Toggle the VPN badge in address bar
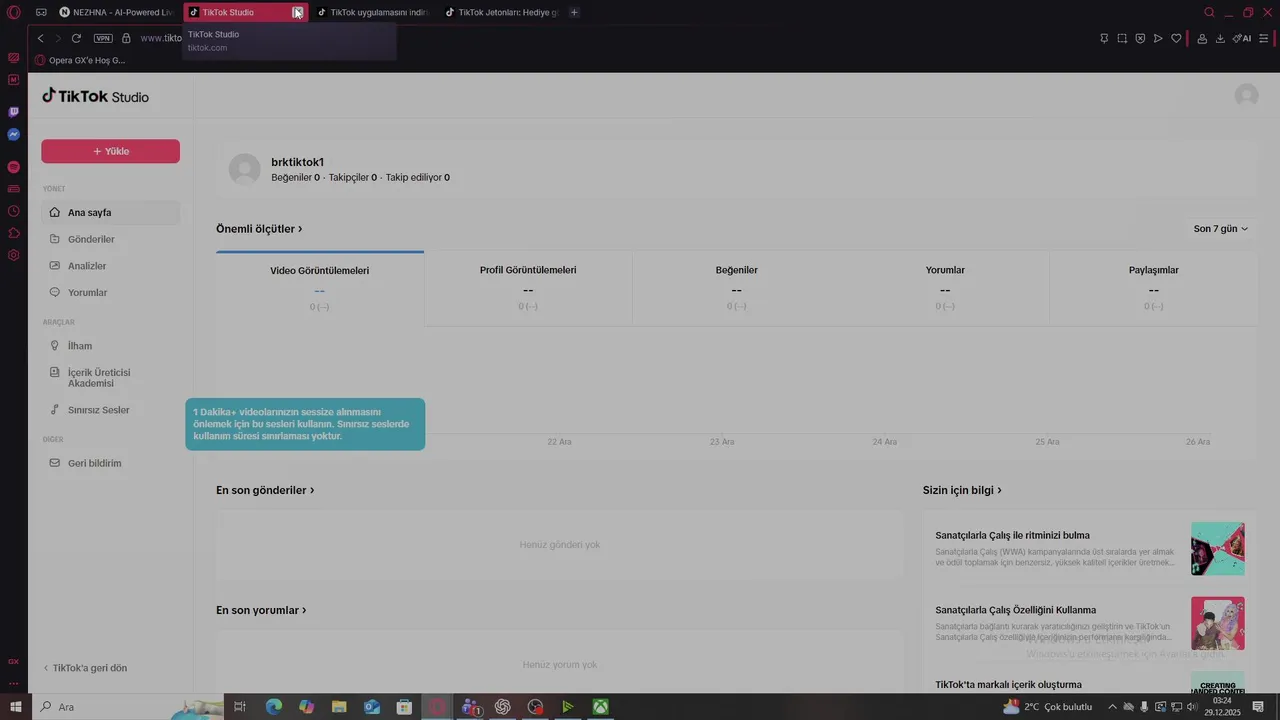Viewport: 1280px width, 720px height. pyautogui.click(x=103, y=38)
